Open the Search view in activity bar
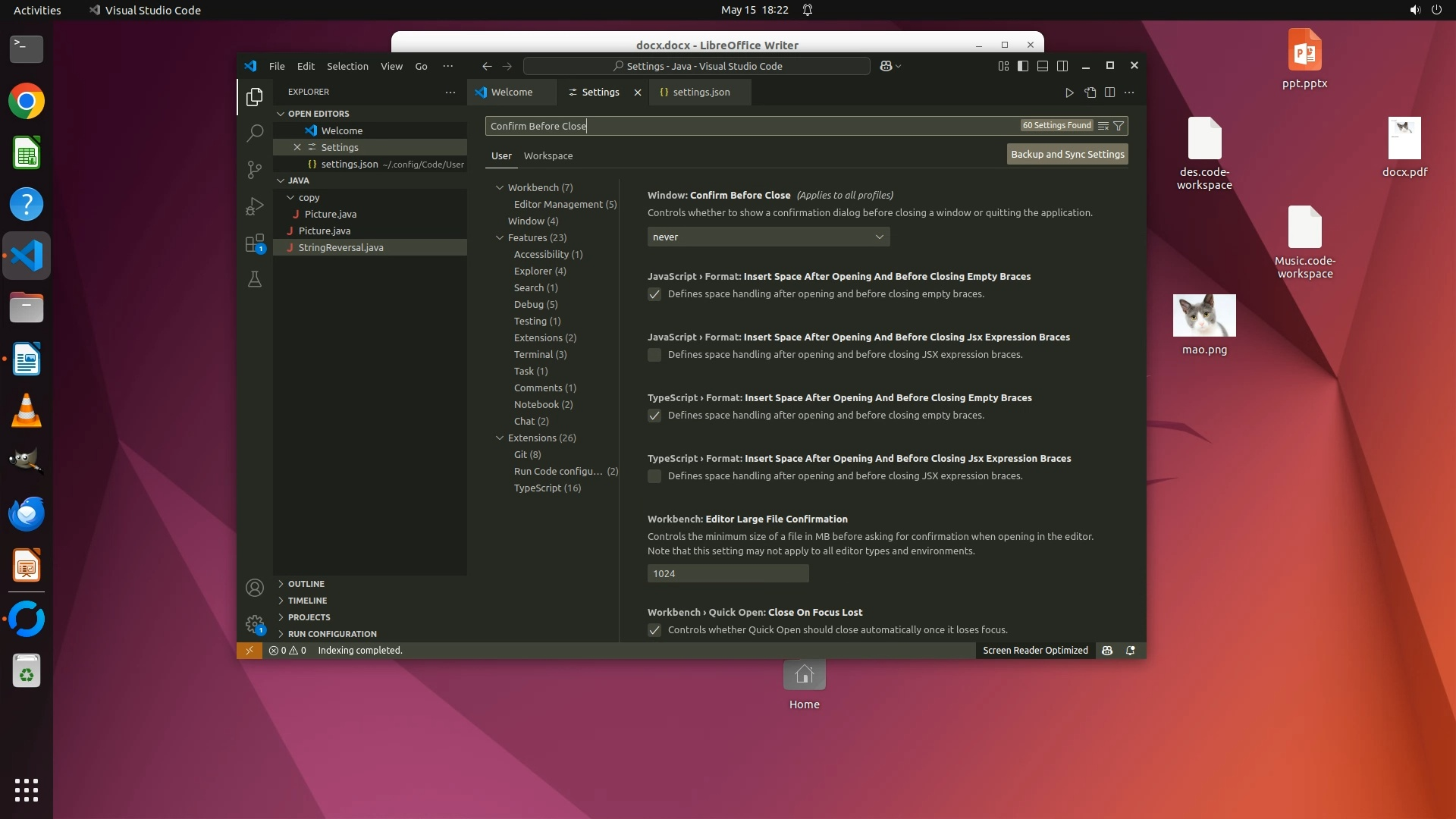The image size is (1456, 819). [x=255, y=133]
